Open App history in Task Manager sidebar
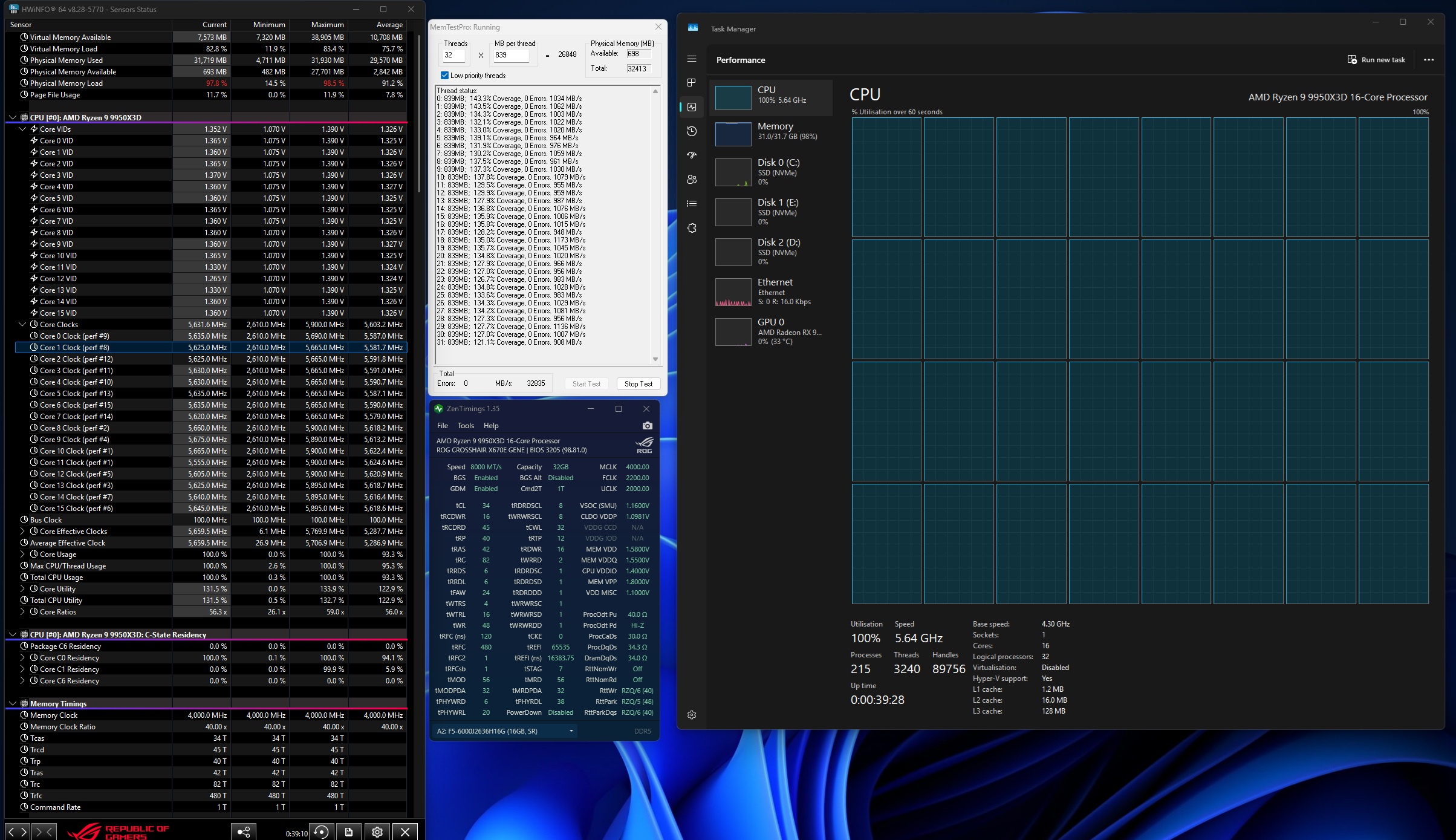1456x840 pixels. pos(692,131)
